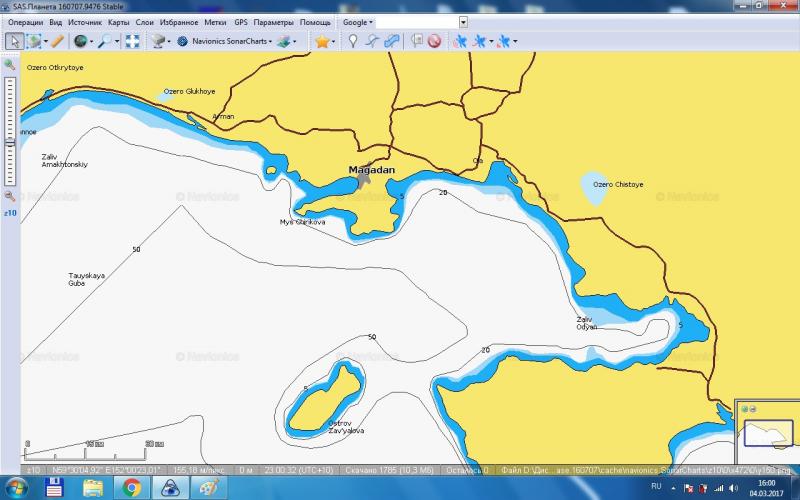Open the Операции menu
The width and height of the screenshot is (800, 500).
pos(25,21)
